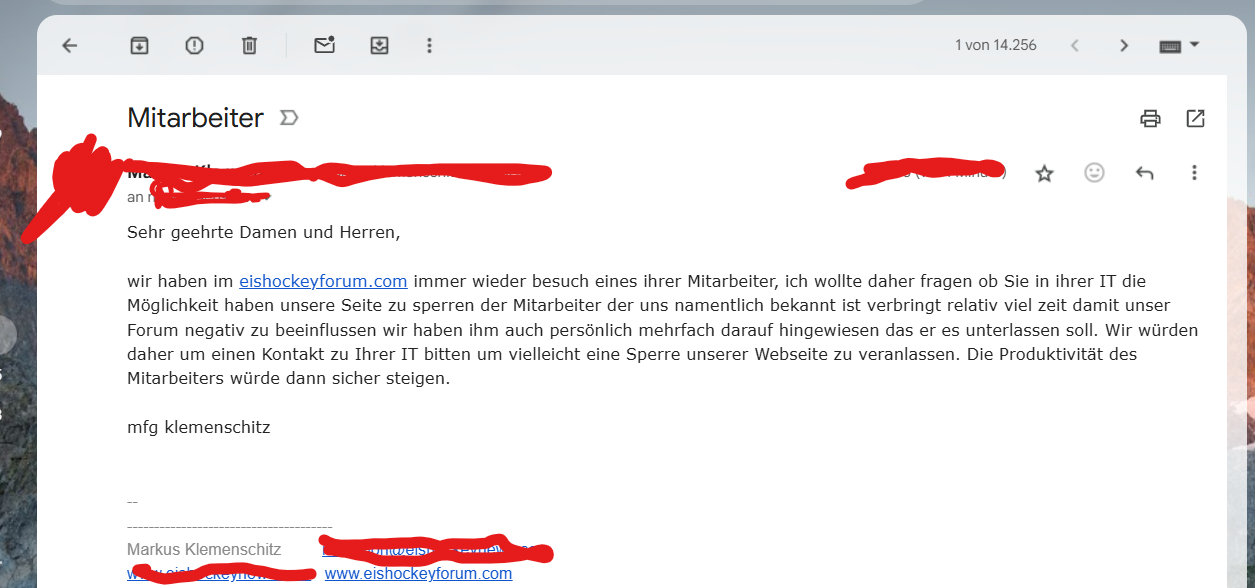Report this email as spam
The width and height of the screenshot is (1255, 588).
pos(194,45)
